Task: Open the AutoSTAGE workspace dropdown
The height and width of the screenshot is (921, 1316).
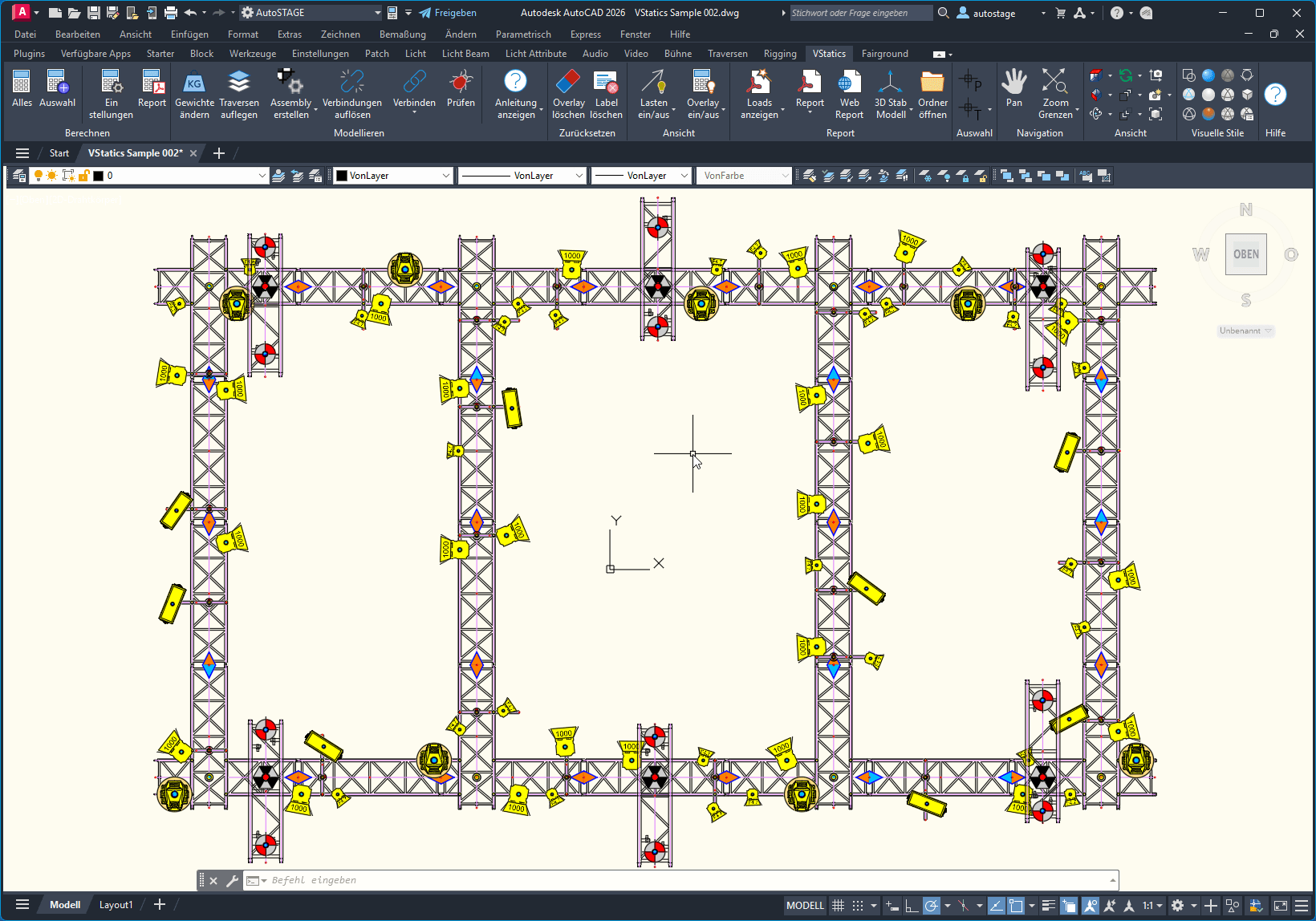Action: [x=311, y=13]
